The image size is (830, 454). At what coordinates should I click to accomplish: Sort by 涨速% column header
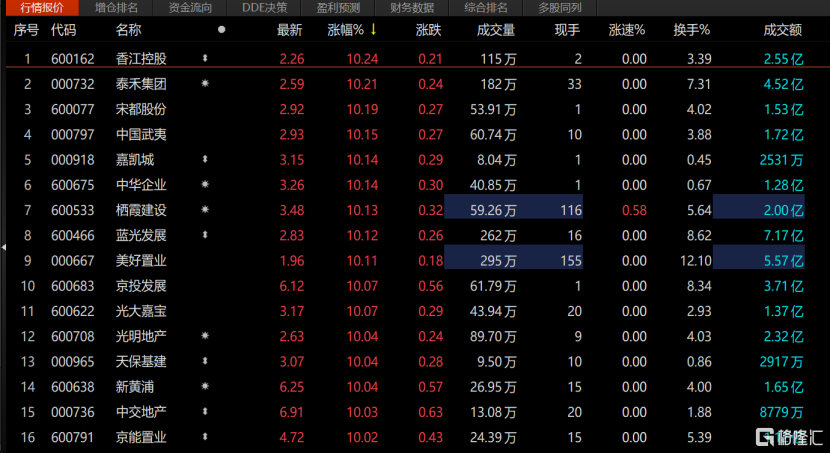pyautogui.click(x=627, y=30)
